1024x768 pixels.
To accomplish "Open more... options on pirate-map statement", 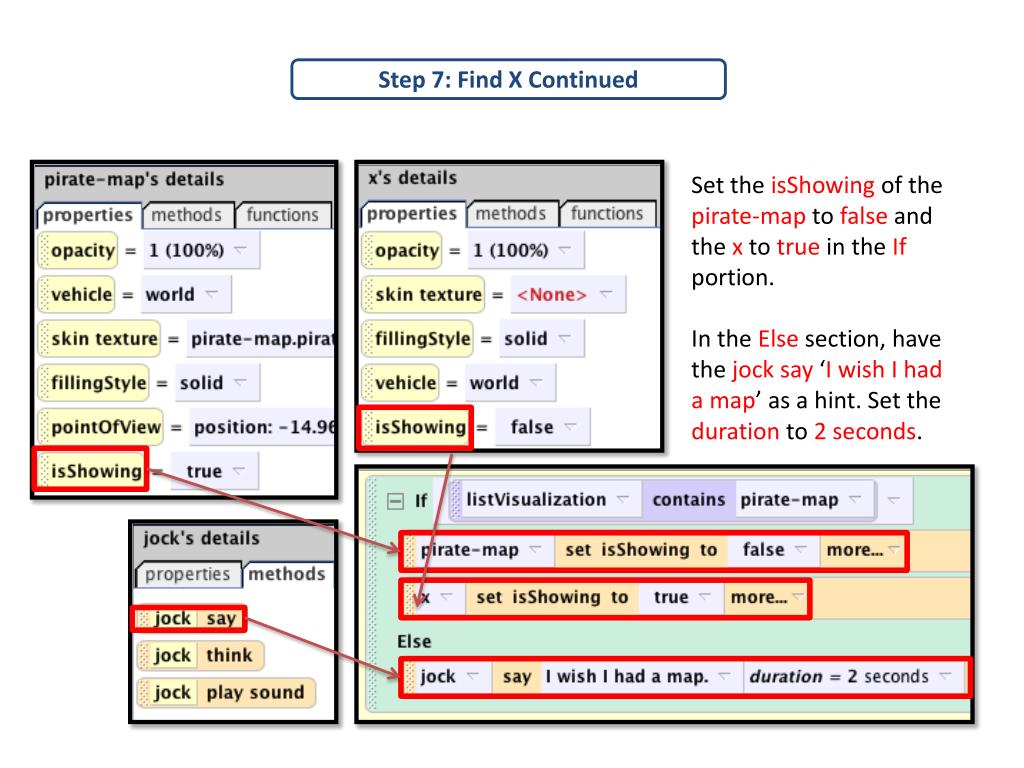I will click(x=863, y=550).
